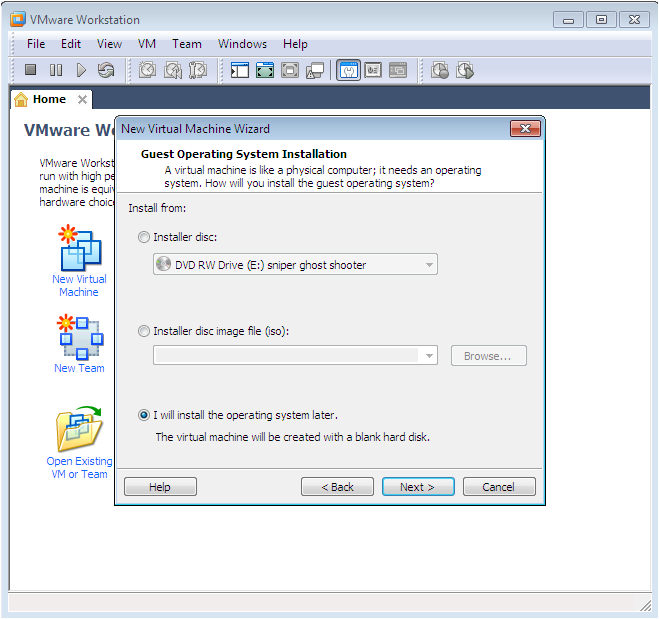The image size is (659, 619).
Task: Click the Replay recording toolbar icon
Action: (465, 70)
